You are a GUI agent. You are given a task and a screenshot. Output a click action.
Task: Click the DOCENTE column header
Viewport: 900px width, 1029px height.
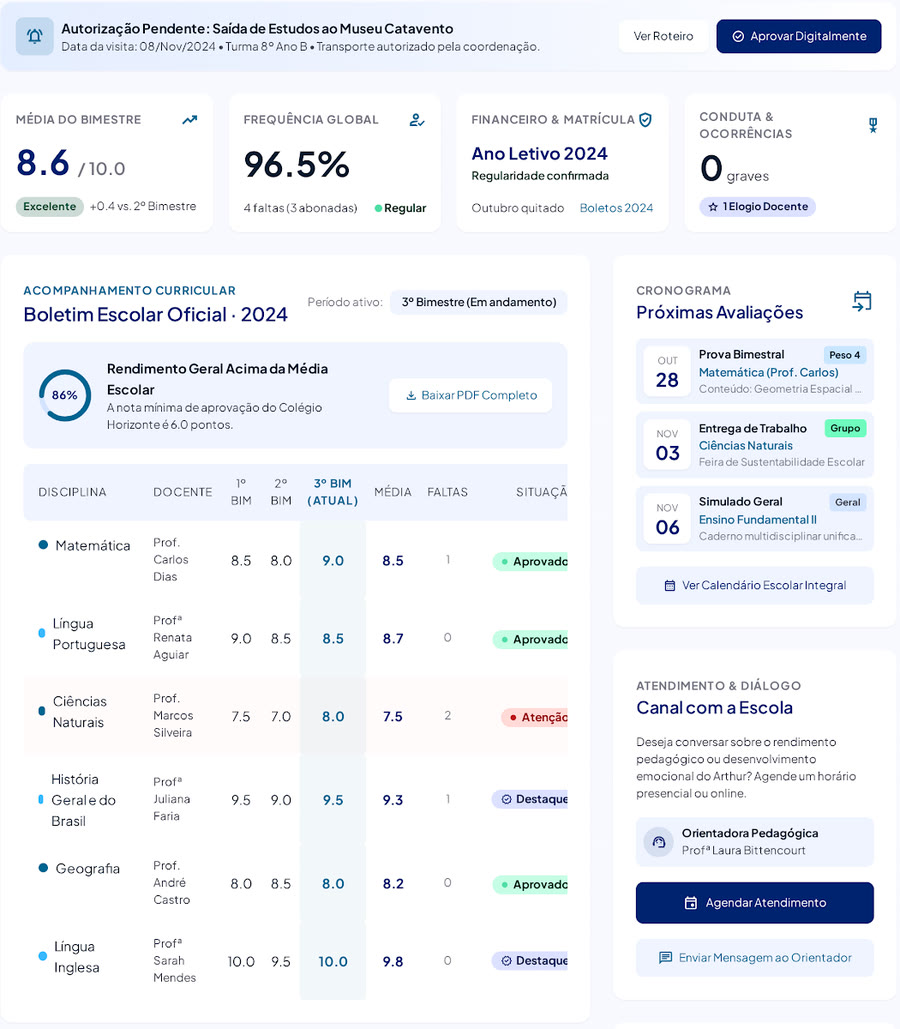[182, 492]
